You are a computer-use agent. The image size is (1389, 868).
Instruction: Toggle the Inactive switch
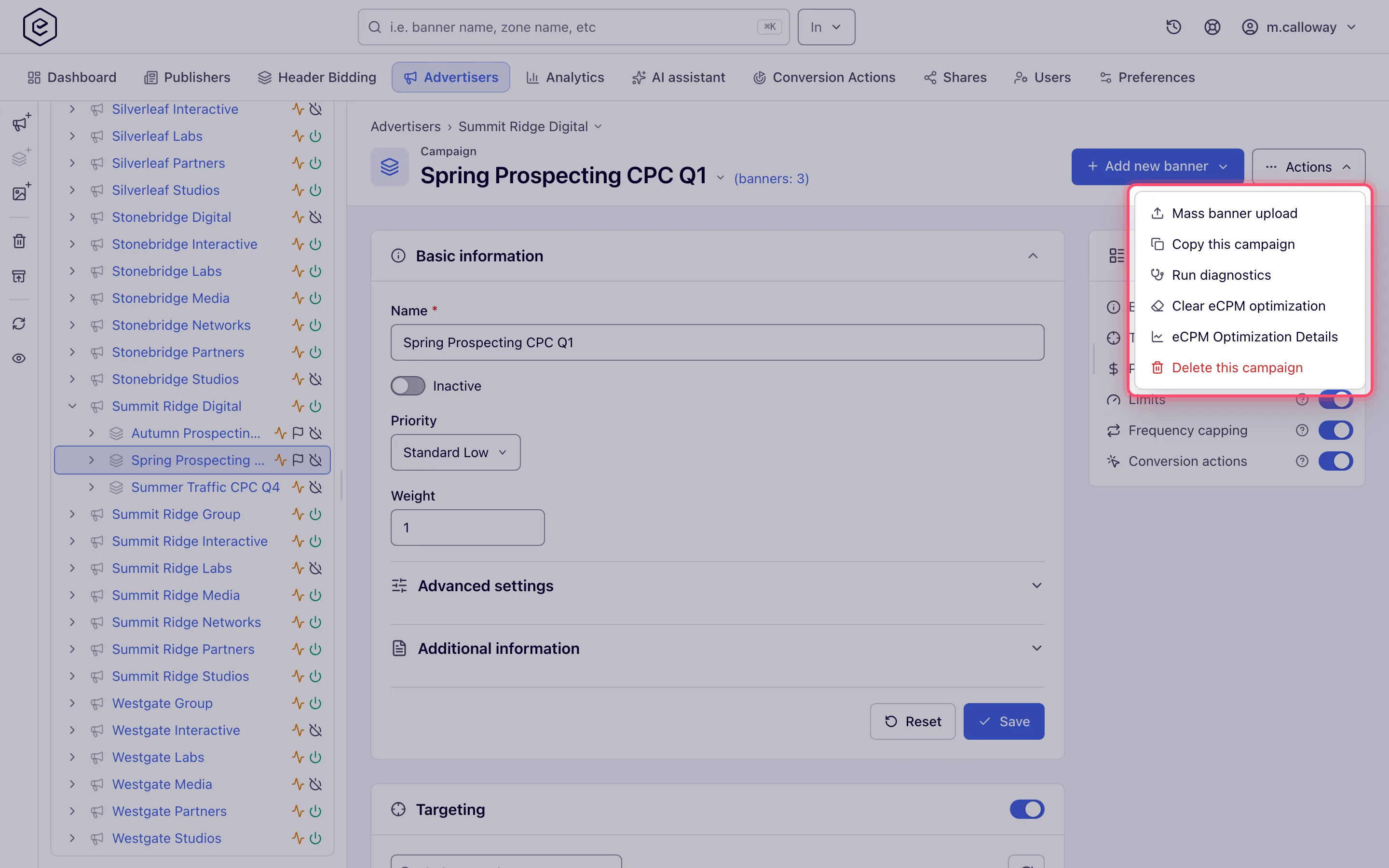click(x=408, y=386)
